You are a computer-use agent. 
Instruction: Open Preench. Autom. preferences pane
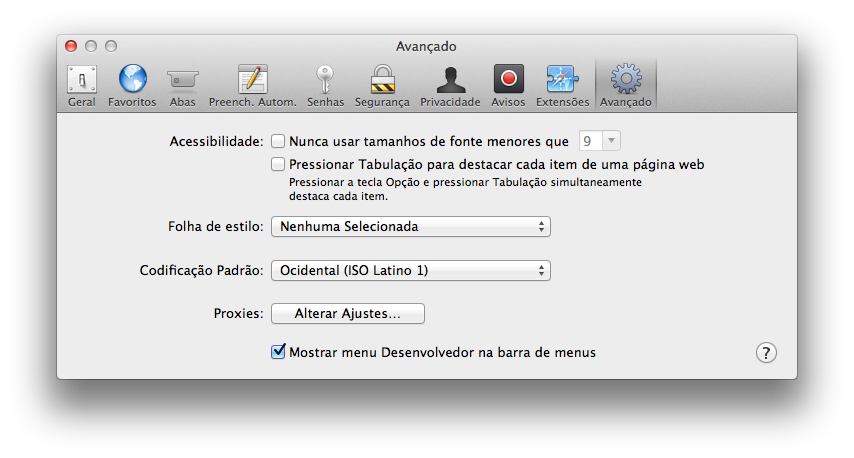tap(253, 86)
